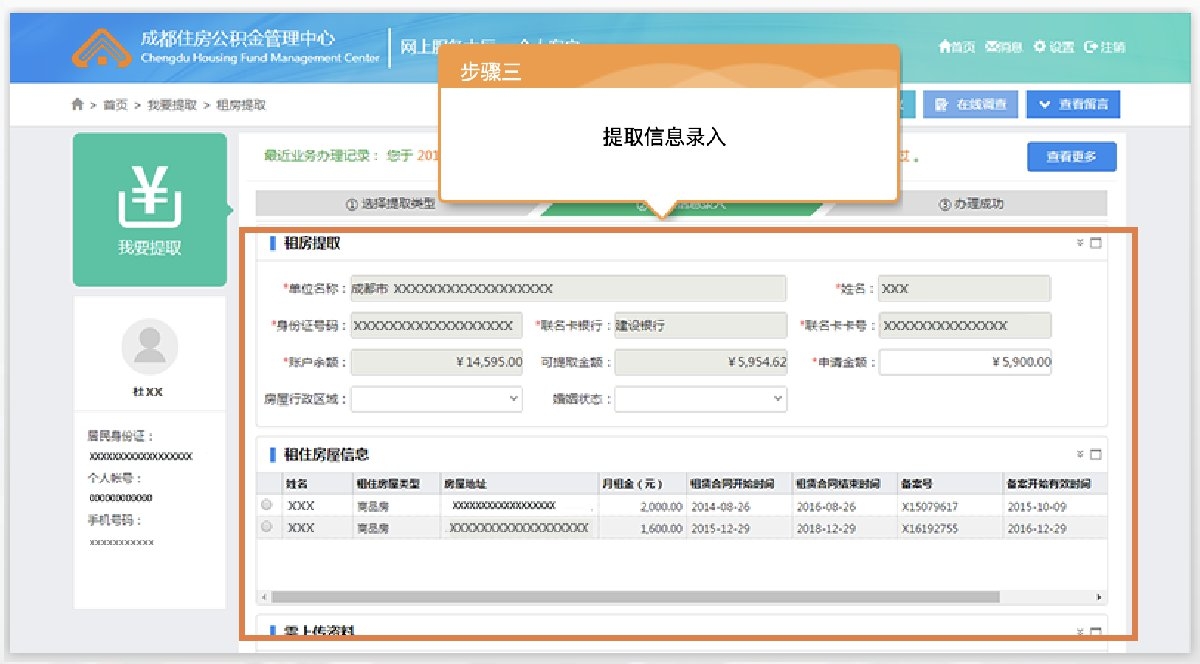Open the 消息 message icon in top navigation
Image resolution: width=1200 pixels, height=664 pixels.
[x=994, y=46]
